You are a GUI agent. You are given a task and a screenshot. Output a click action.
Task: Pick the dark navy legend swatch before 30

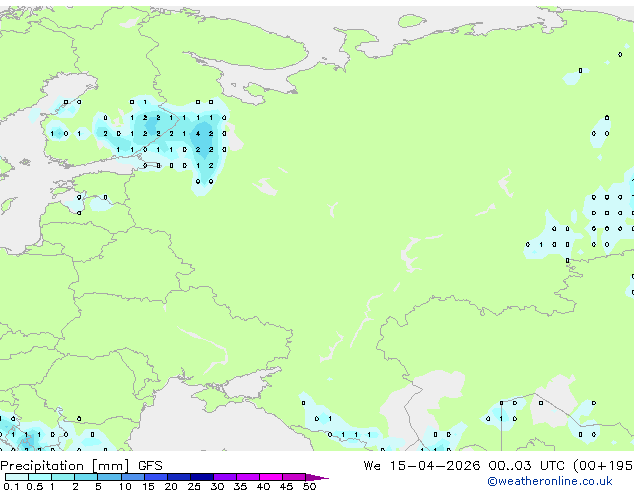(202, 477)
